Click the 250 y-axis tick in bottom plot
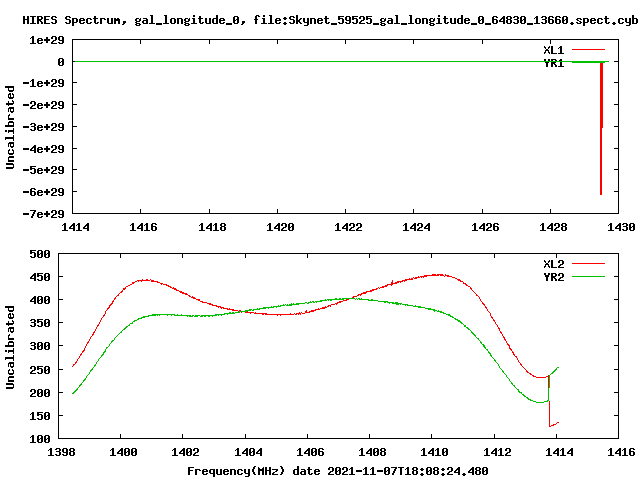This screenshot has height=480, width=640. point(40,370)
